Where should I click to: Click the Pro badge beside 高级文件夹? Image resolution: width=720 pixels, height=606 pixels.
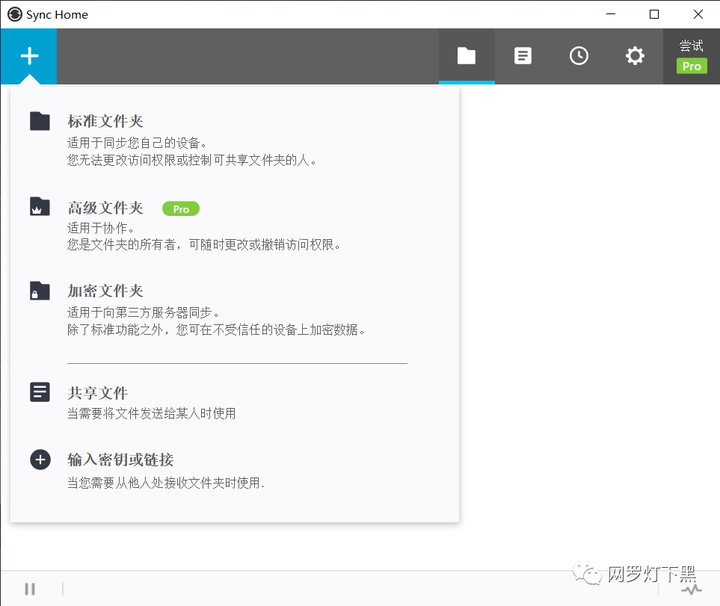181,209
